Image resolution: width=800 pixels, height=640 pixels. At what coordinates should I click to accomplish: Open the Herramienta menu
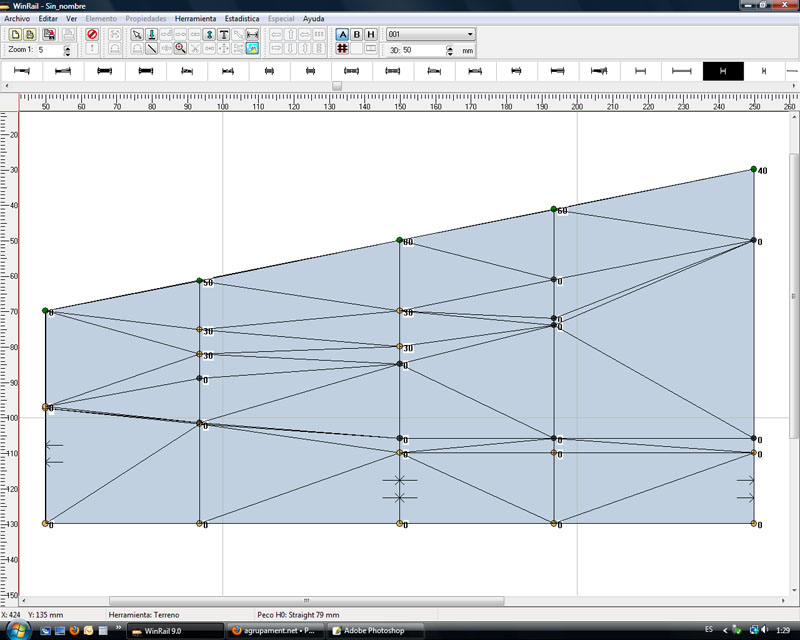195,19
